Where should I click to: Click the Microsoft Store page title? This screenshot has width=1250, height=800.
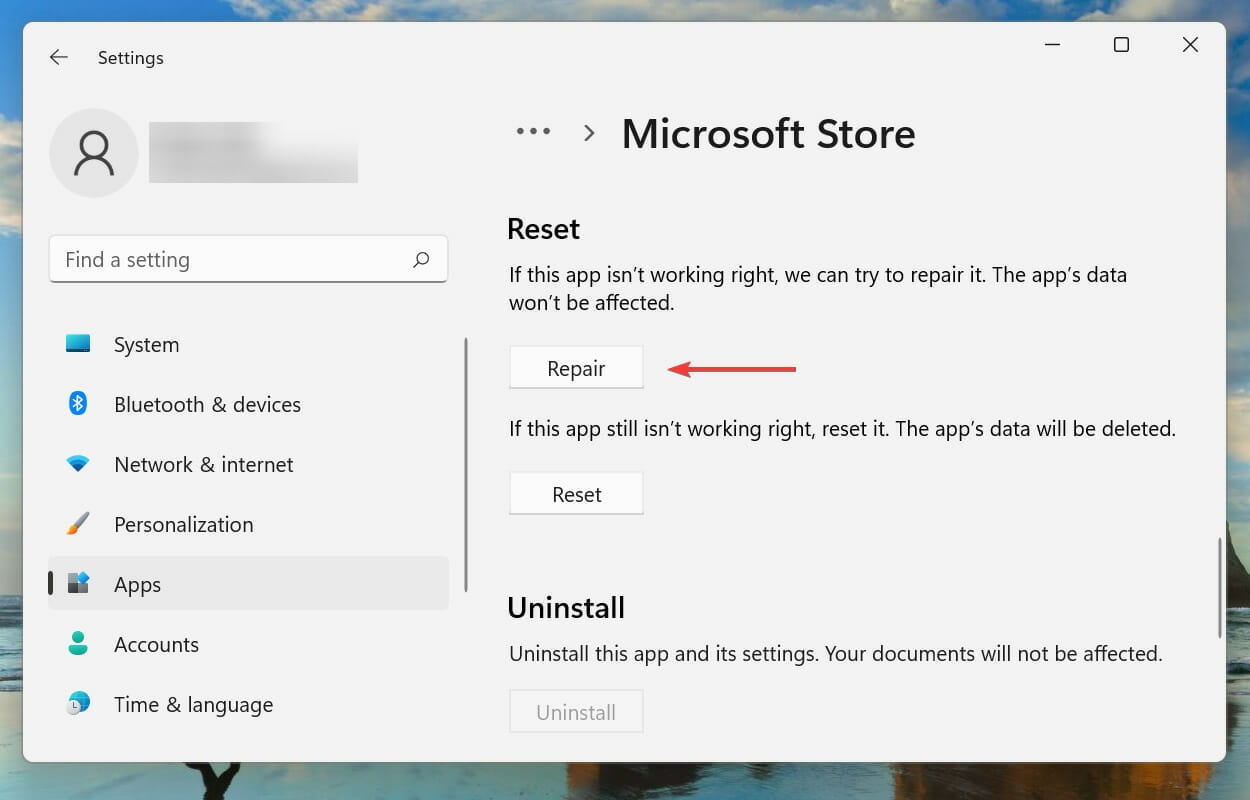pyautogui.click(x=768, y=134)
